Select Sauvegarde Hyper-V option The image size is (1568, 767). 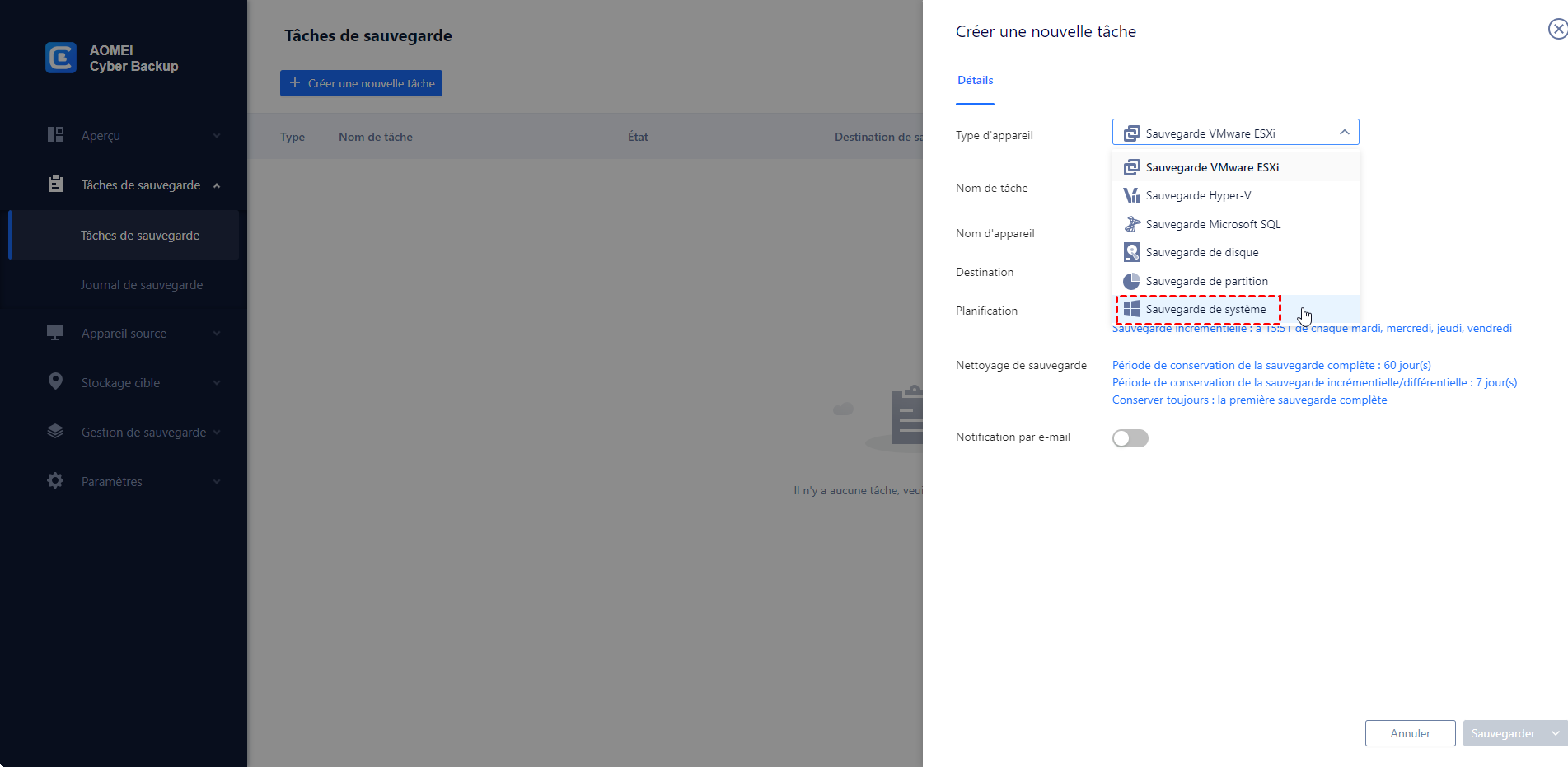(1236, 195)
